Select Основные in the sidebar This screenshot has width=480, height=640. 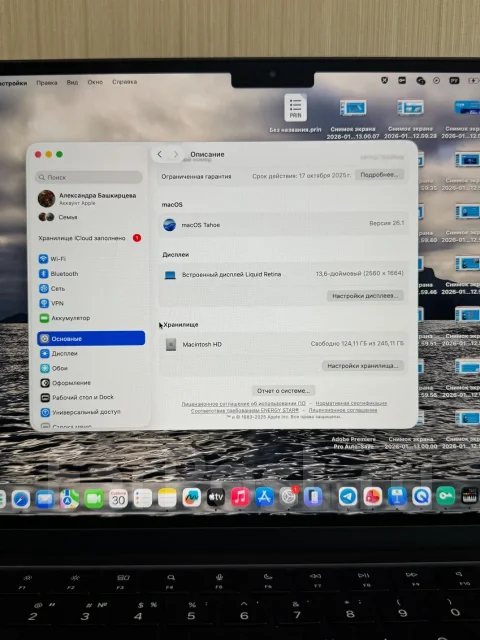tap(91, 338)
